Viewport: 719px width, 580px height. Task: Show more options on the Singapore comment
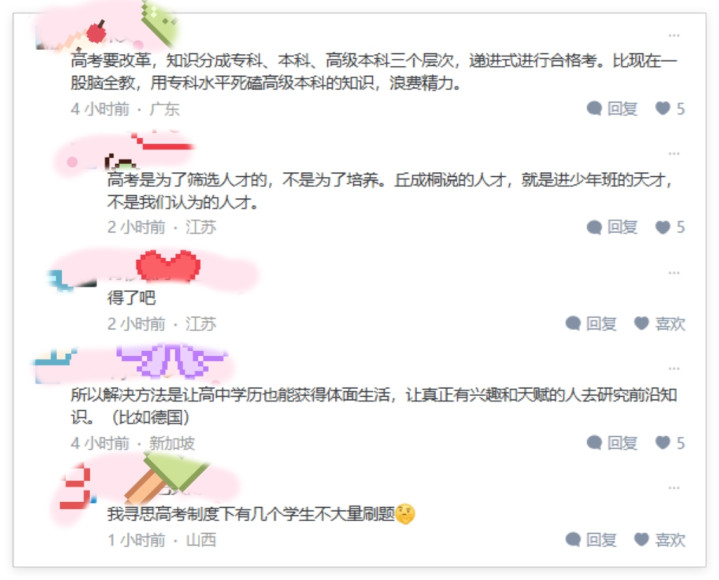[x=673, y=369]
